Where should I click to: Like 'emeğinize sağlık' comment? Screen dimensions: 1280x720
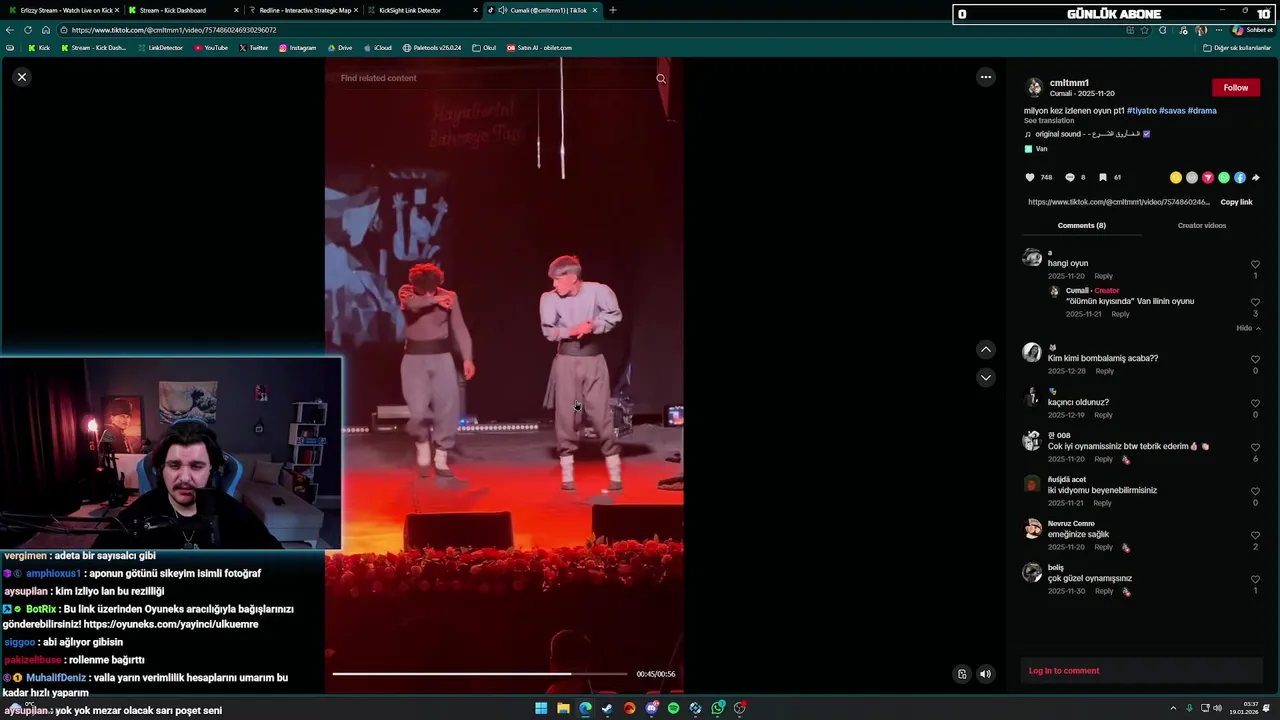coord(1255,535)
